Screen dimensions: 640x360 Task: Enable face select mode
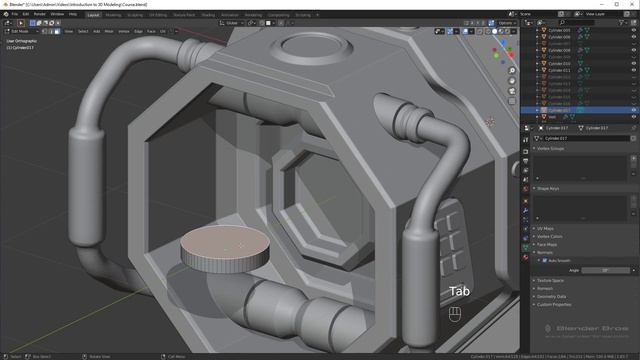click(57, 31)
